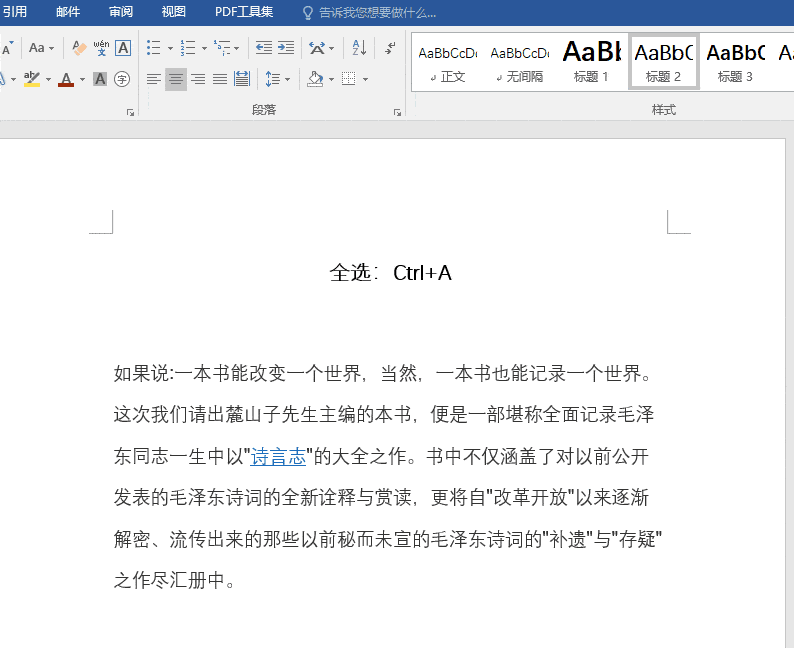Toggle justify alignment

tap(220, 79)
